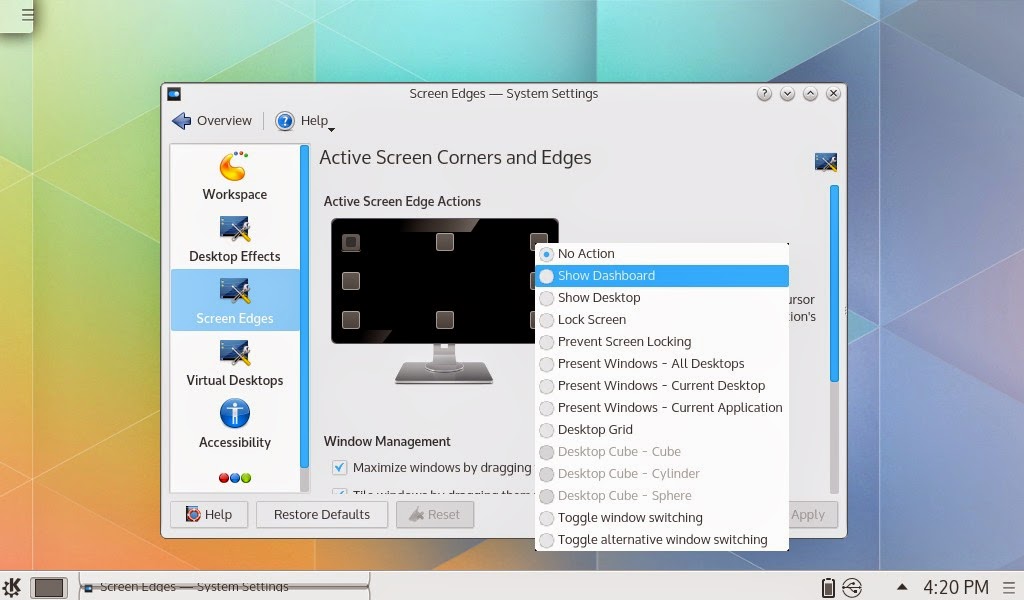Choose Toggle alternative window switching
Image resolution: width=1024 pixels, height=600 pixels.
click(662, 540)
